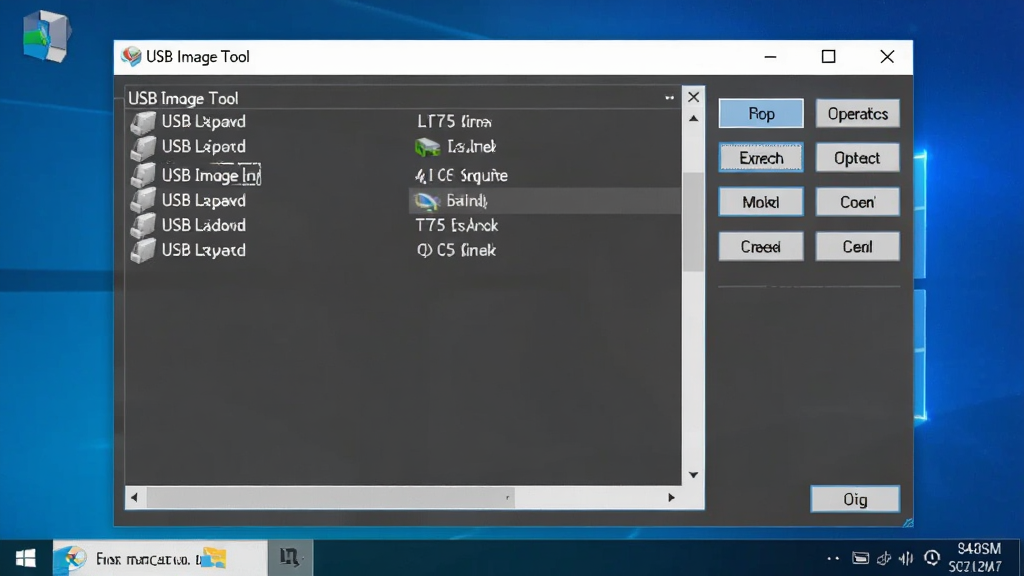Click the drive icon beside USB Lxiperd
1024x576 pixels.
[143, 148]
